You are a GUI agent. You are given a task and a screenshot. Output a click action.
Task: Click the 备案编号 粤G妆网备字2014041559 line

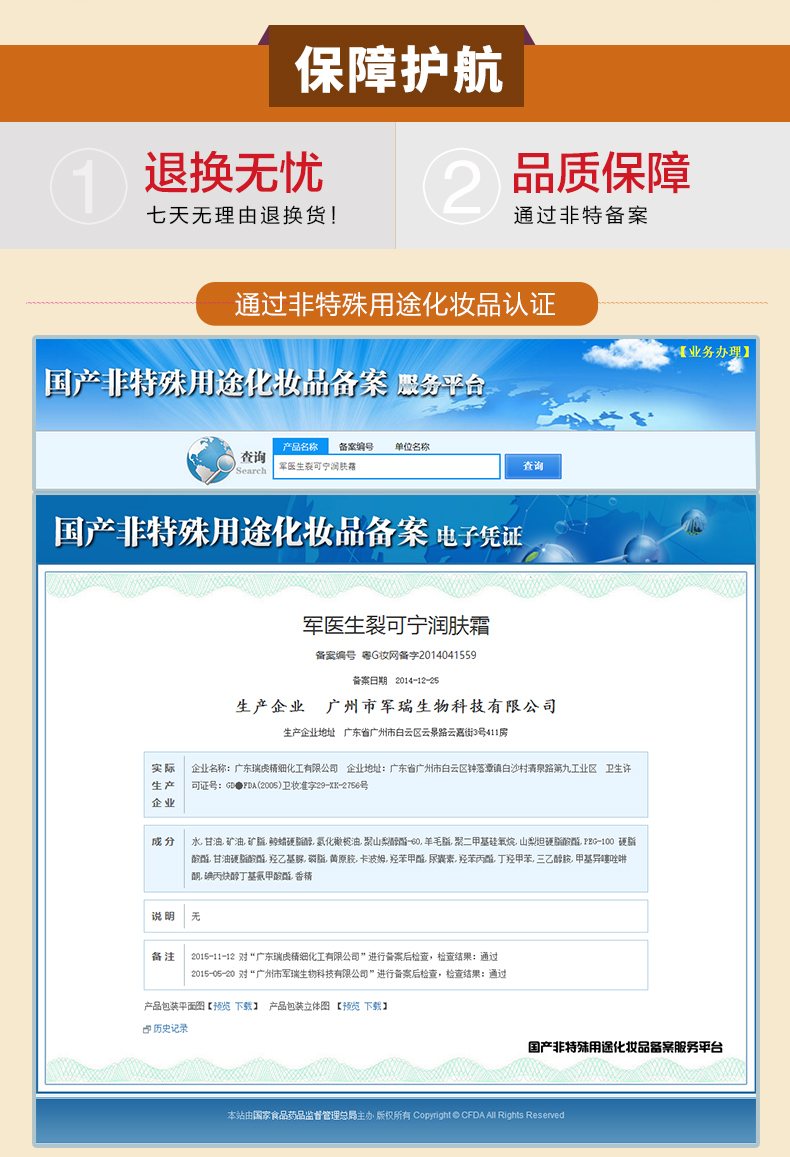pos(396,655)
